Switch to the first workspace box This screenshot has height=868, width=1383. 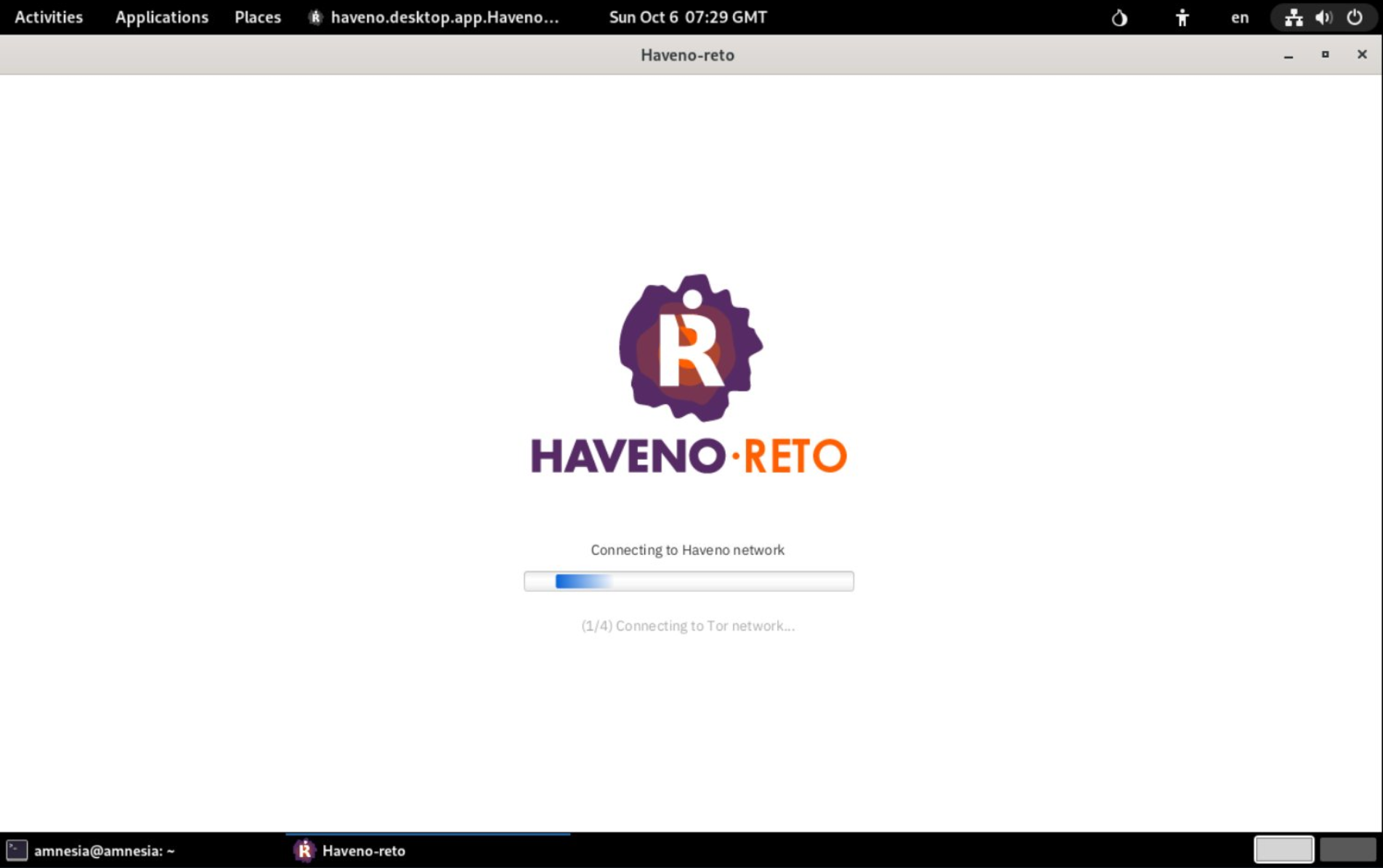(x=1283, y=849)
